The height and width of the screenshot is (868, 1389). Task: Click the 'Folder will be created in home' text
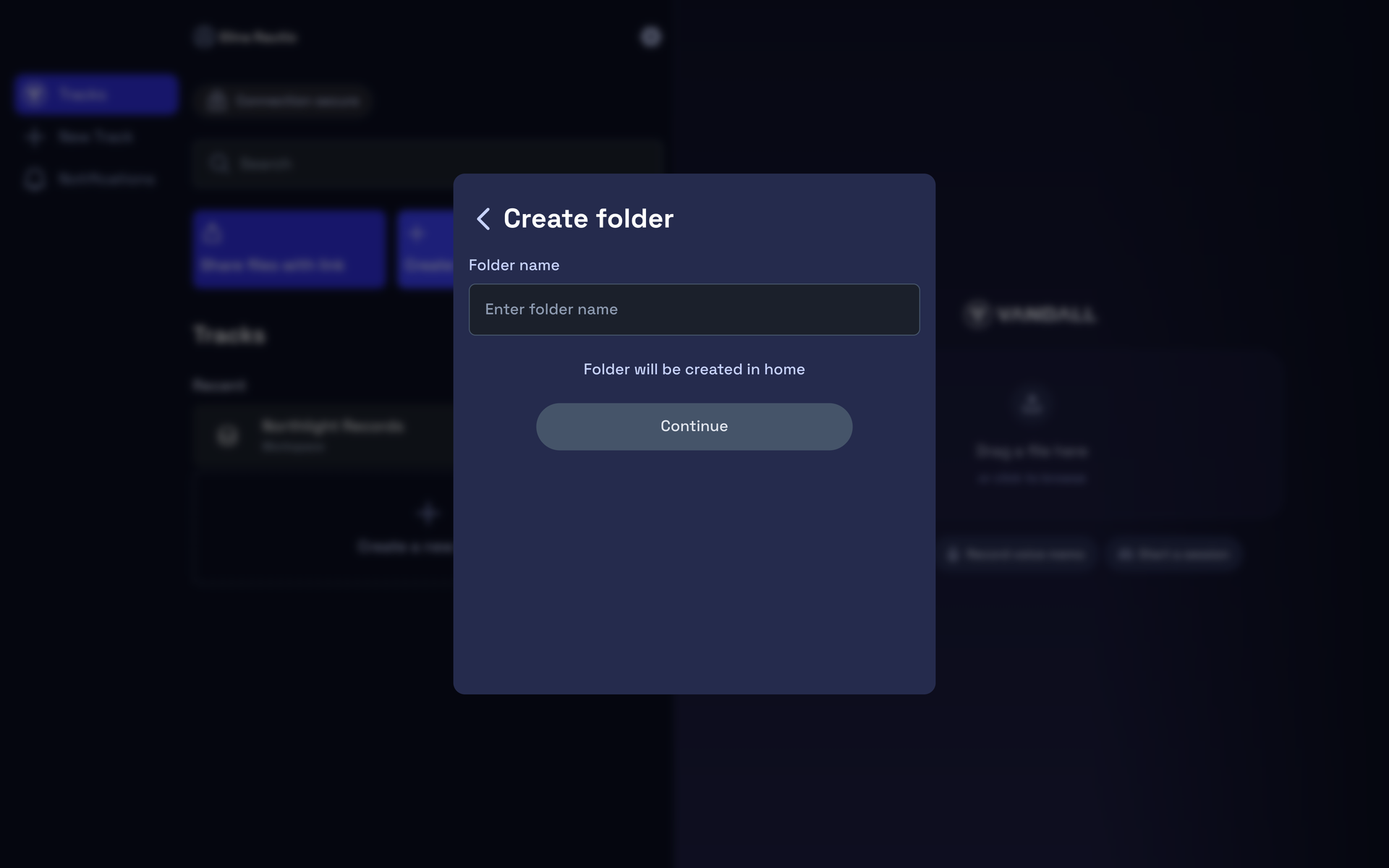(694, 370)
